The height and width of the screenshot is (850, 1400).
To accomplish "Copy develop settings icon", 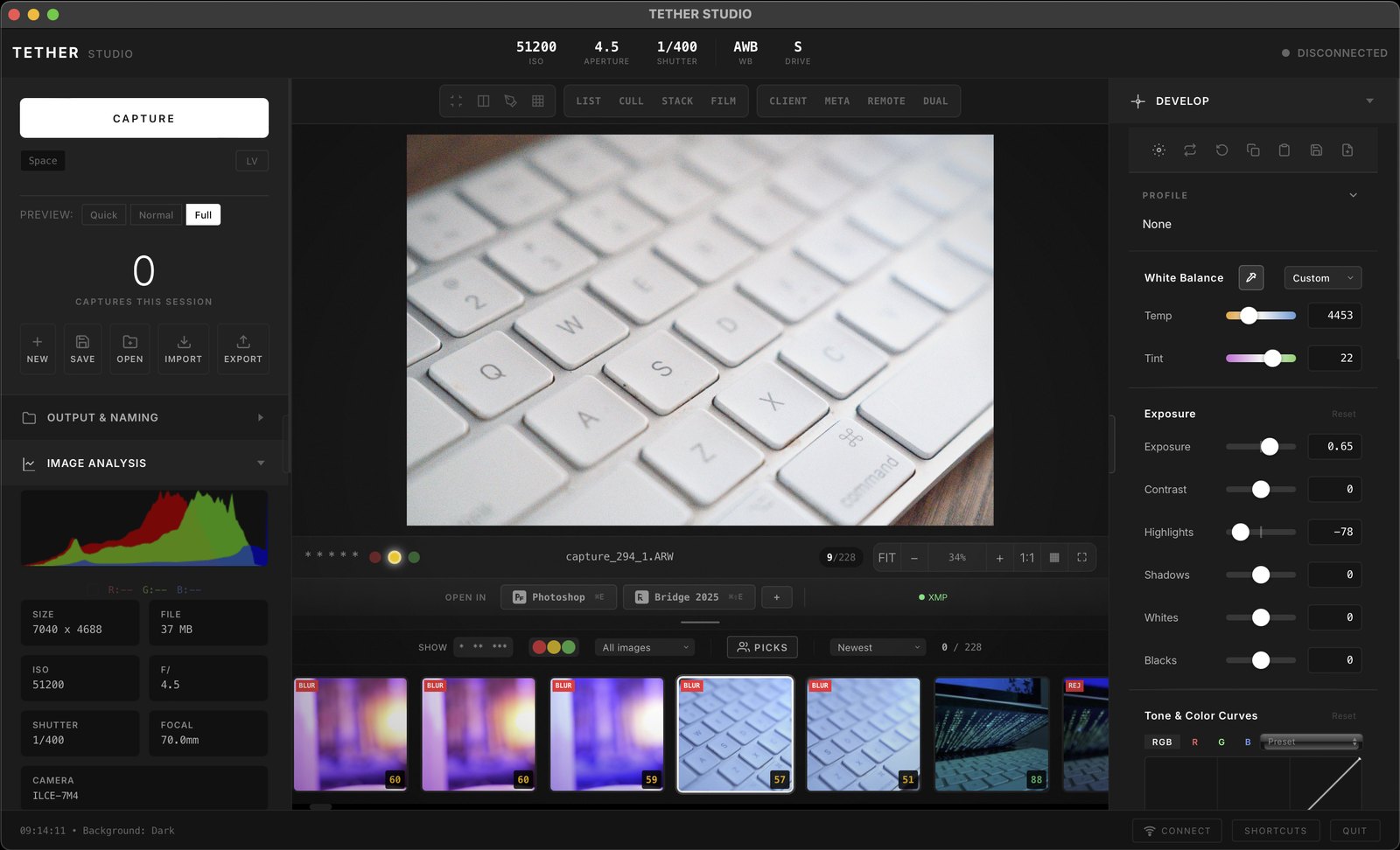I will [x=1253, y=150].
